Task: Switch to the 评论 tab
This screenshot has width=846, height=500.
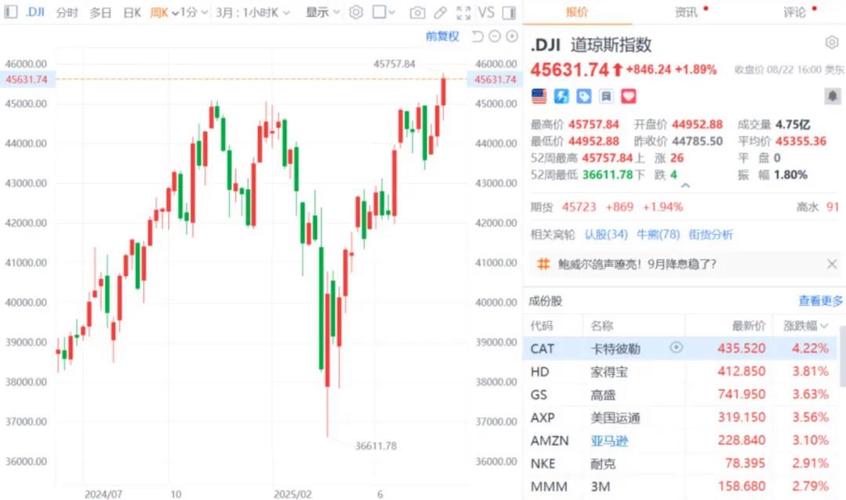Action: click(x=795, y=13)
